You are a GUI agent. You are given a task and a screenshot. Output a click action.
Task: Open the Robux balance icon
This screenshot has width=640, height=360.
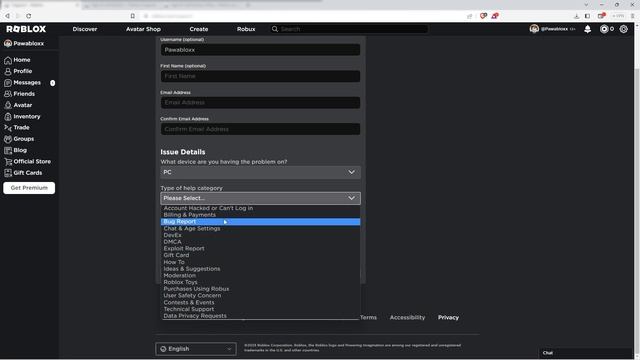[x=604, y=29]
